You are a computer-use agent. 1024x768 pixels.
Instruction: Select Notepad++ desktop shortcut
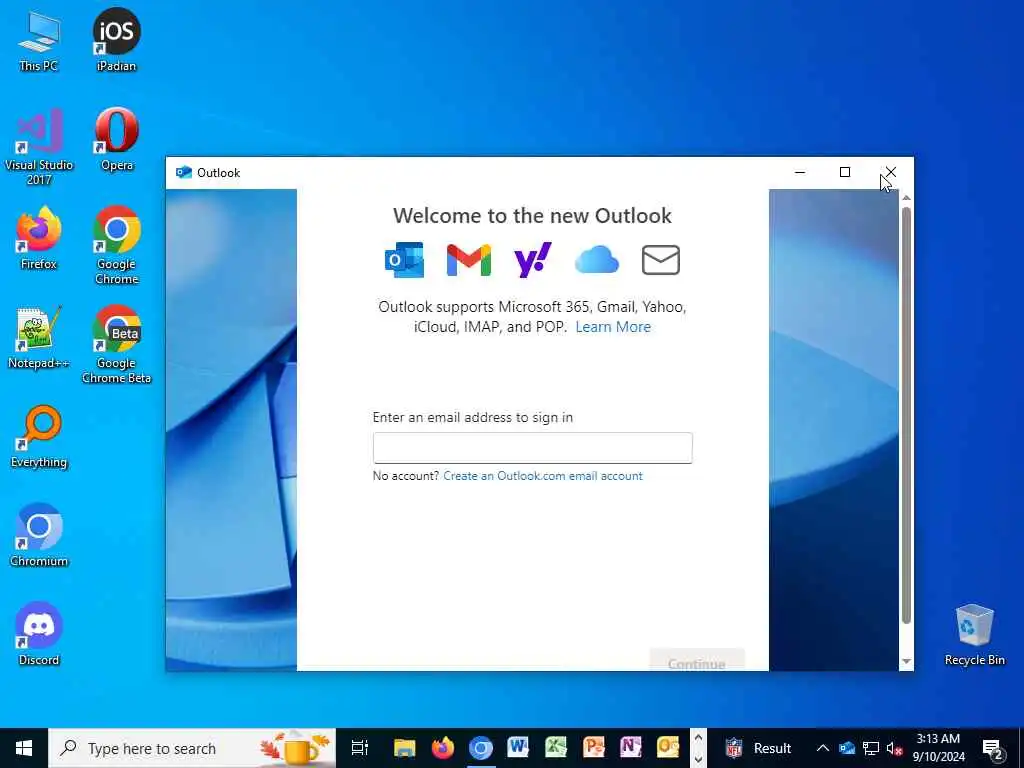(x=39, y=338)
